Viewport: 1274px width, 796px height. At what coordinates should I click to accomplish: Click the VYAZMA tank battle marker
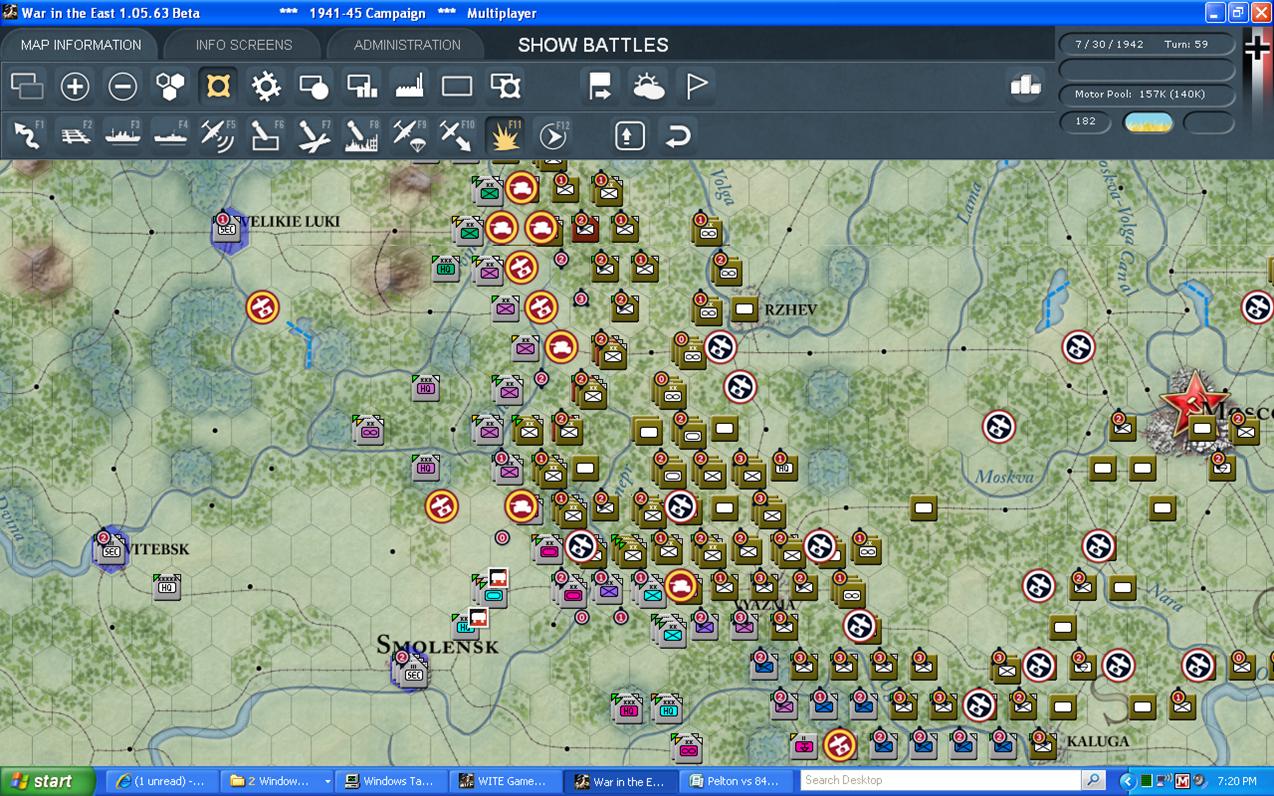pos(680,586)
